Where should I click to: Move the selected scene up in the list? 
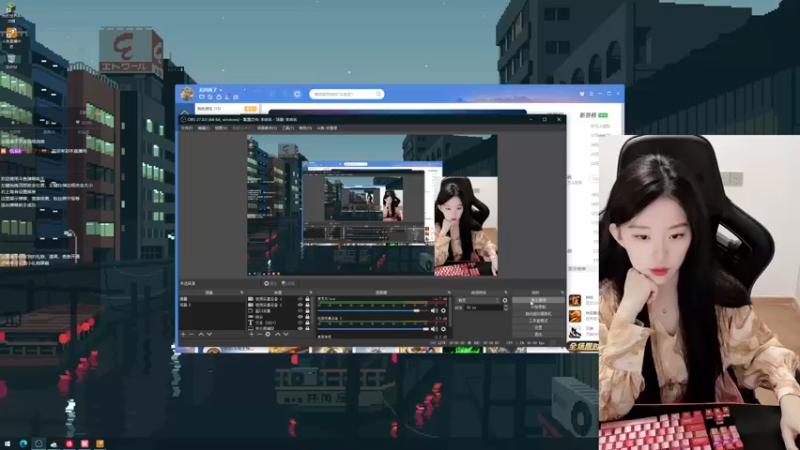click(201, 335)
